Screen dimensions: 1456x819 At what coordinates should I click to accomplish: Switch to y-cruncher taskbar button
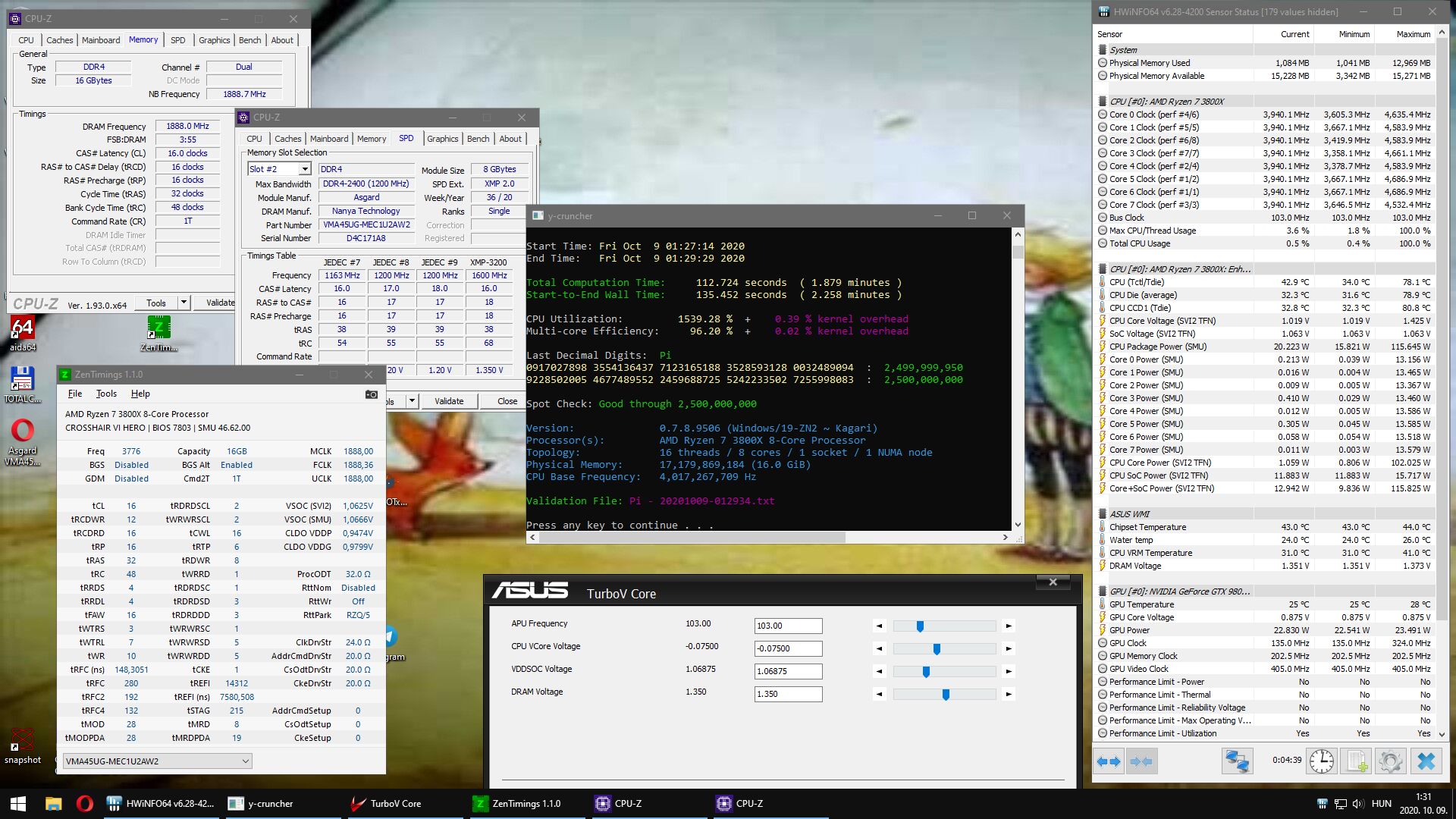tap(281, 803)
